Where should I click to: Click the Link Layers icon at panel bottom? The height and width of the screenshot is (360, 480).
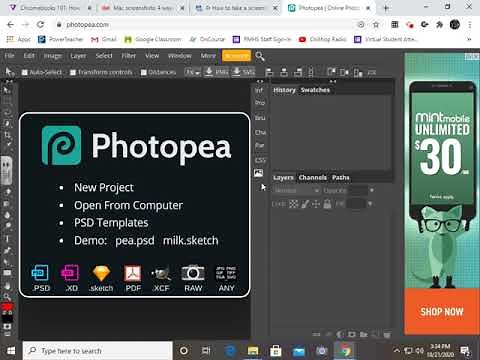pyautogui.click(x=316, y=334)
